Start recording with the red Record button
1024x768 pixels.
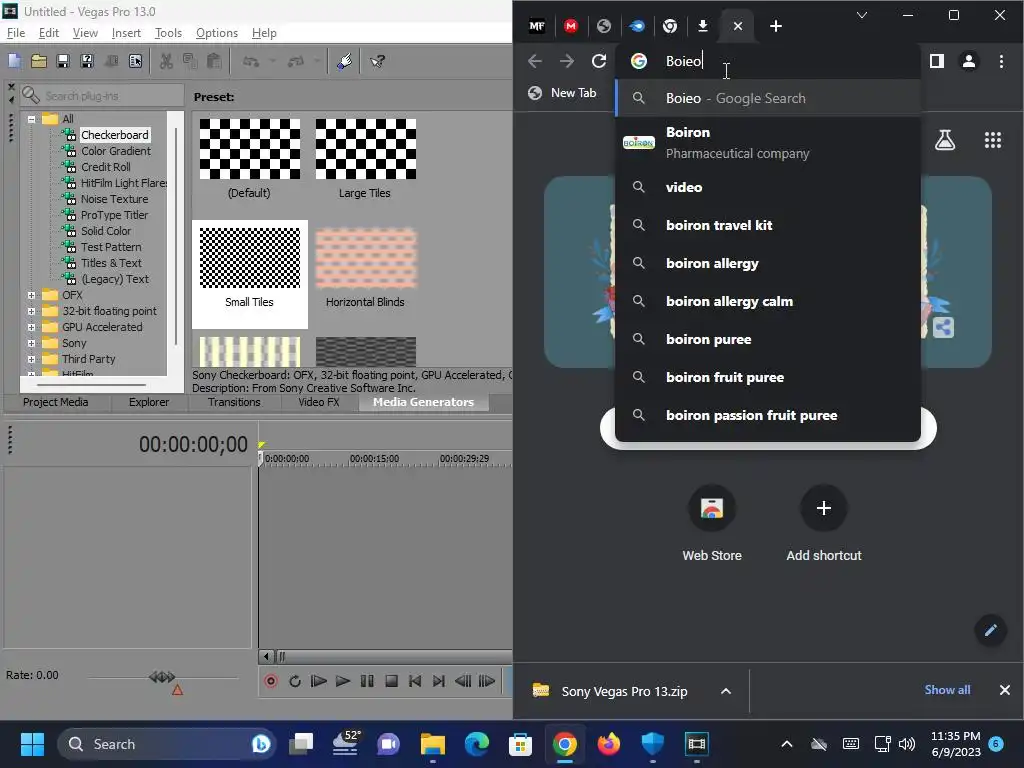point(271,681)
